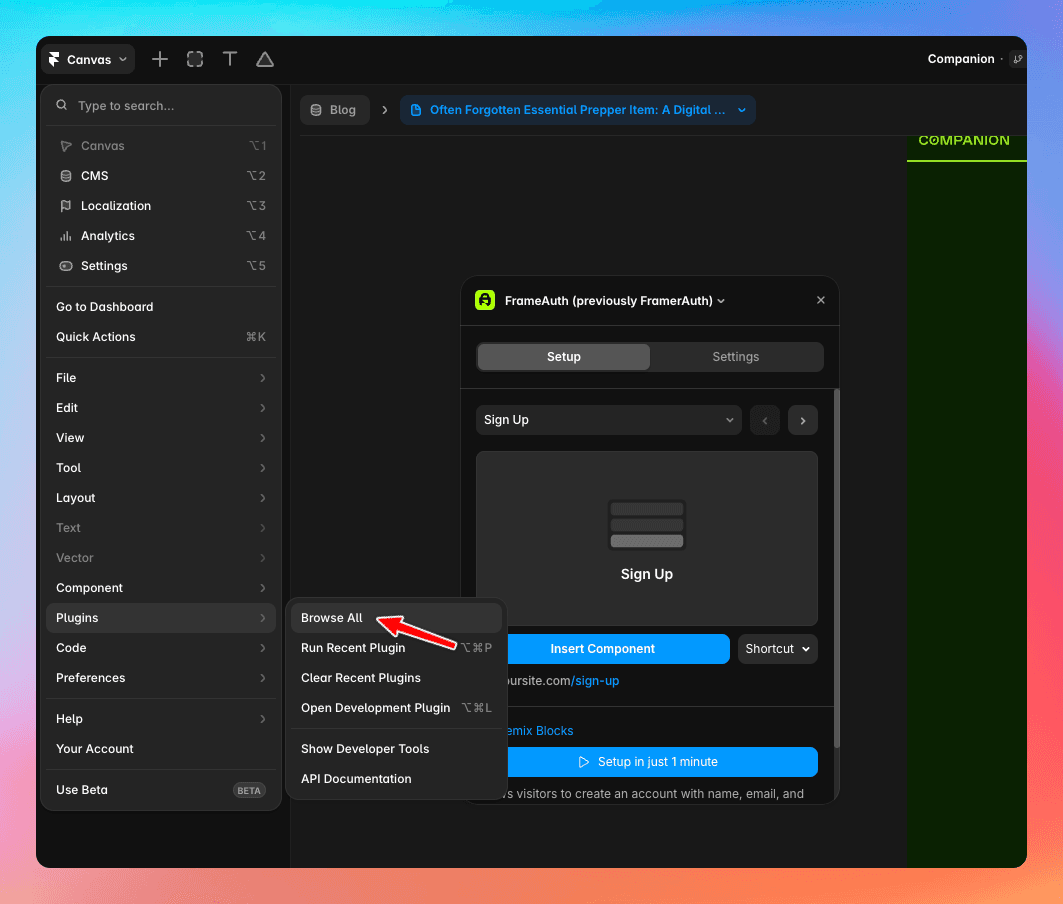1063x904 pixels.
Task: Click the search magnifier icon
Action: 62,105
